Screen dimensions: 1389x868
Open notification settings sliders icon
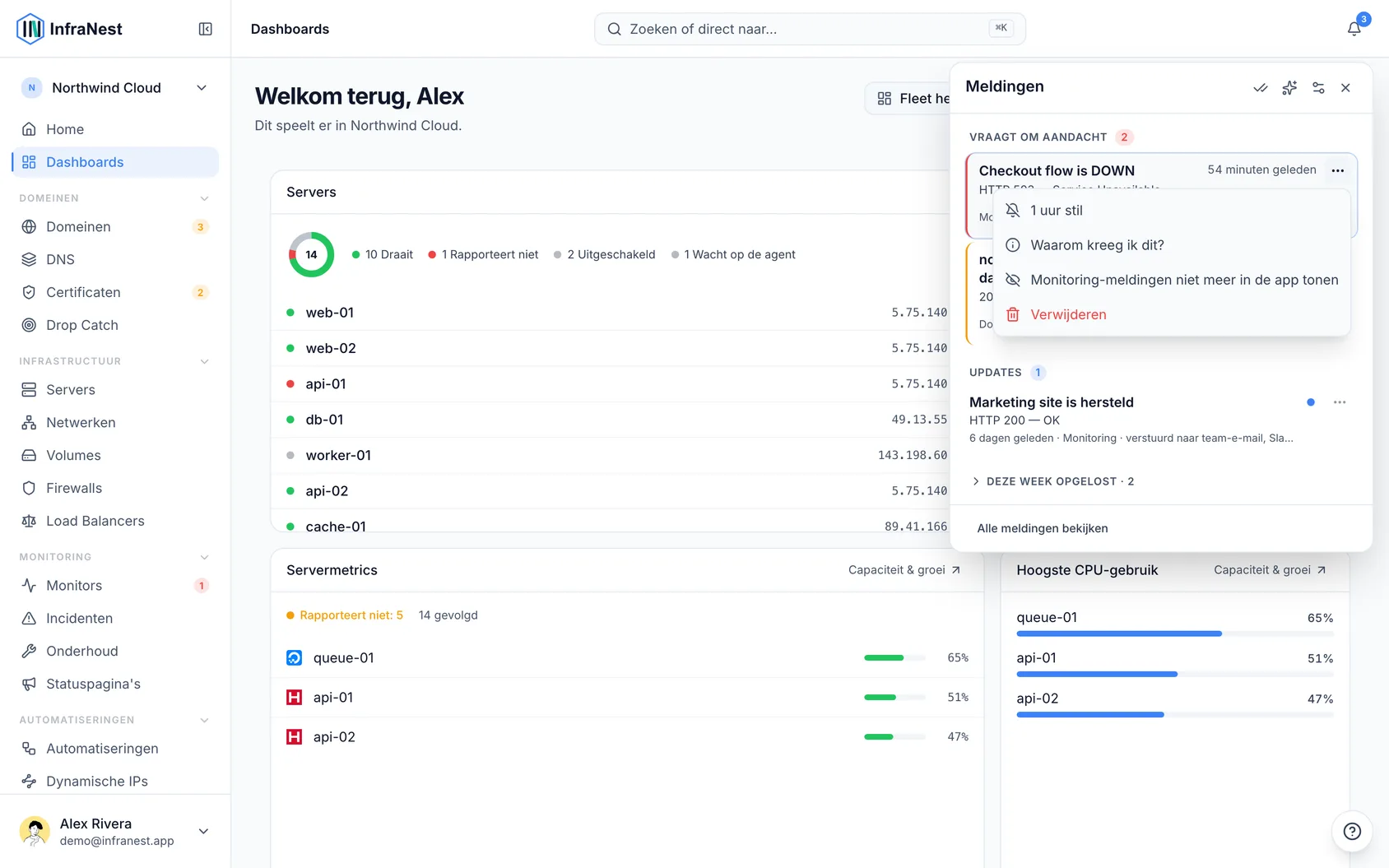point(1318,88)
